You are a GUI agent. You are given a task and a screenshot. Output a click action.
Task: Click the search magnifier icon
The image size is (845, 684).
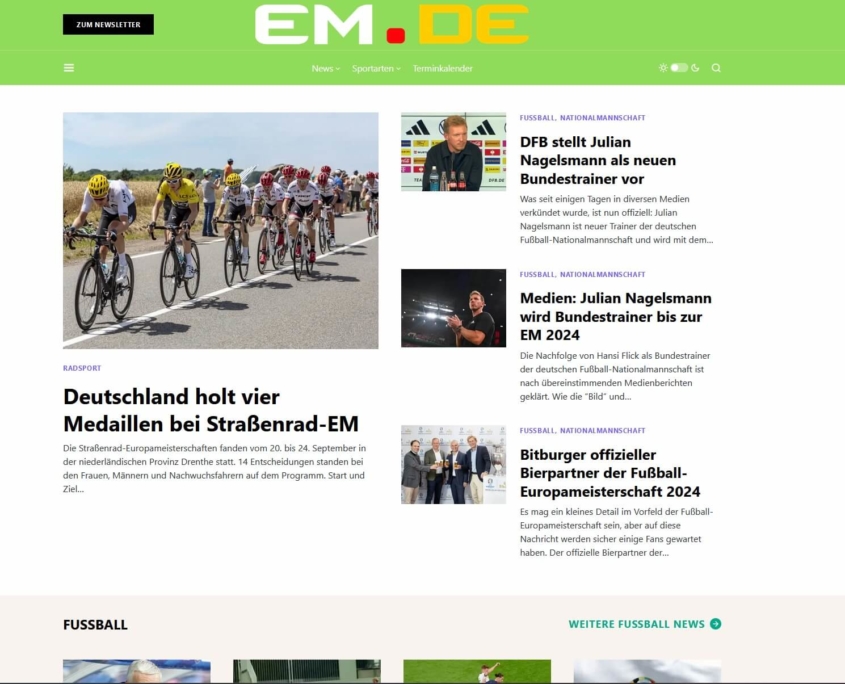coord(716,68)
